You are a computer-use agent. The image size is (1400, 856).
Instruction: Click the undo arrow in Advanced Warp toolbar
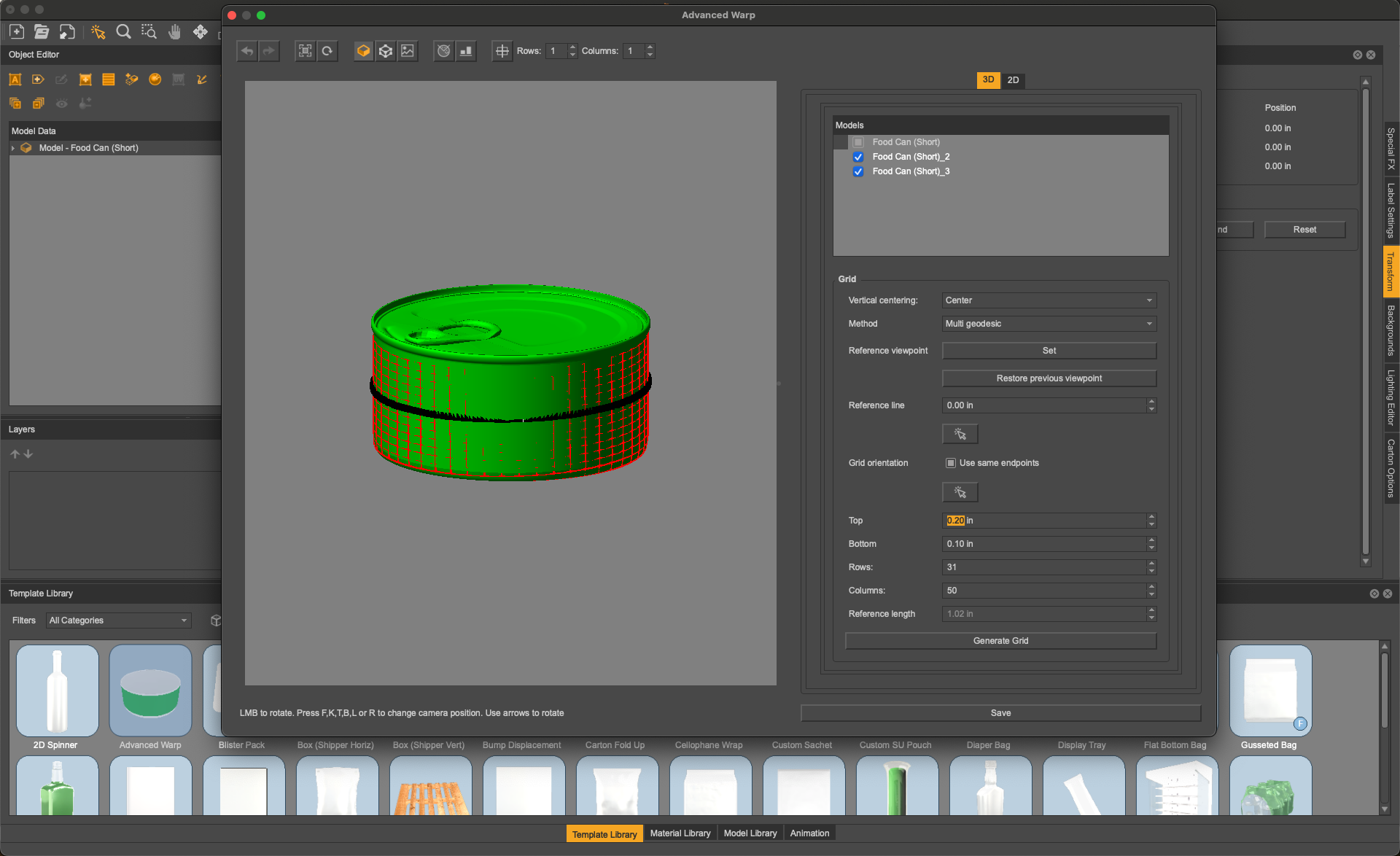(x=247, y=51)
